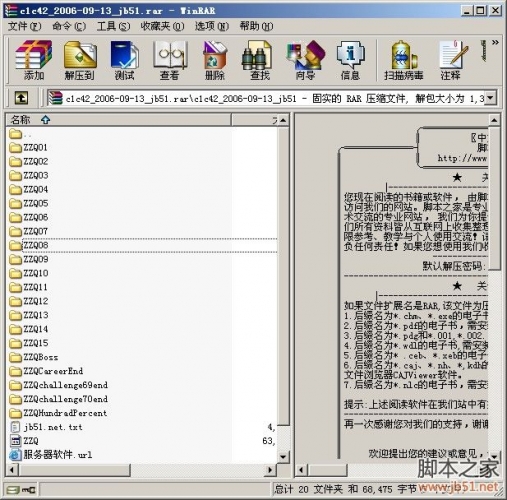Screen dimensions: 507x500
Task: Select folder ZZQ10
Action: pyautogui.click(x=29, y=273)
